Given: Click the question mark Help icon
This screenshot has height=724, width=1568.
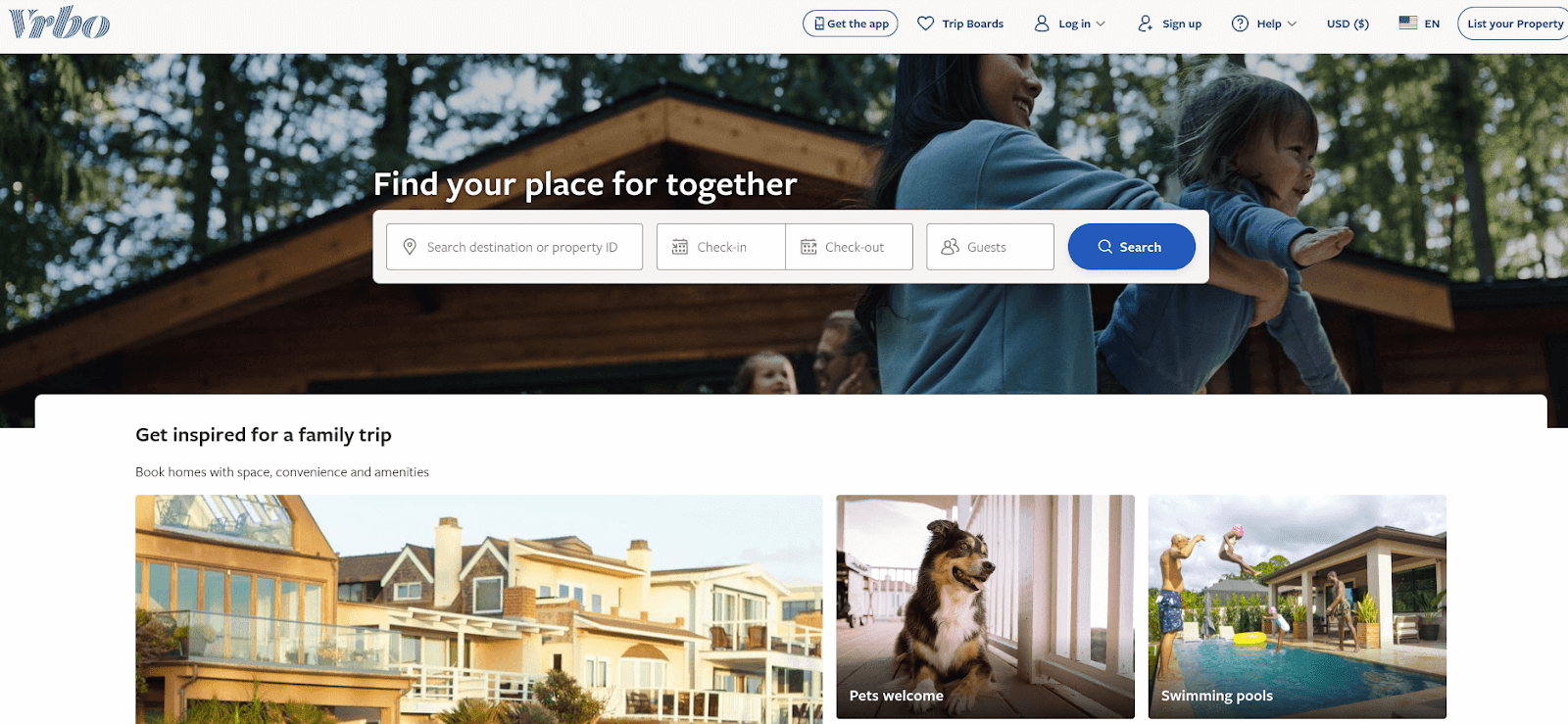Looking at the screenshot, I should 1240,24.
